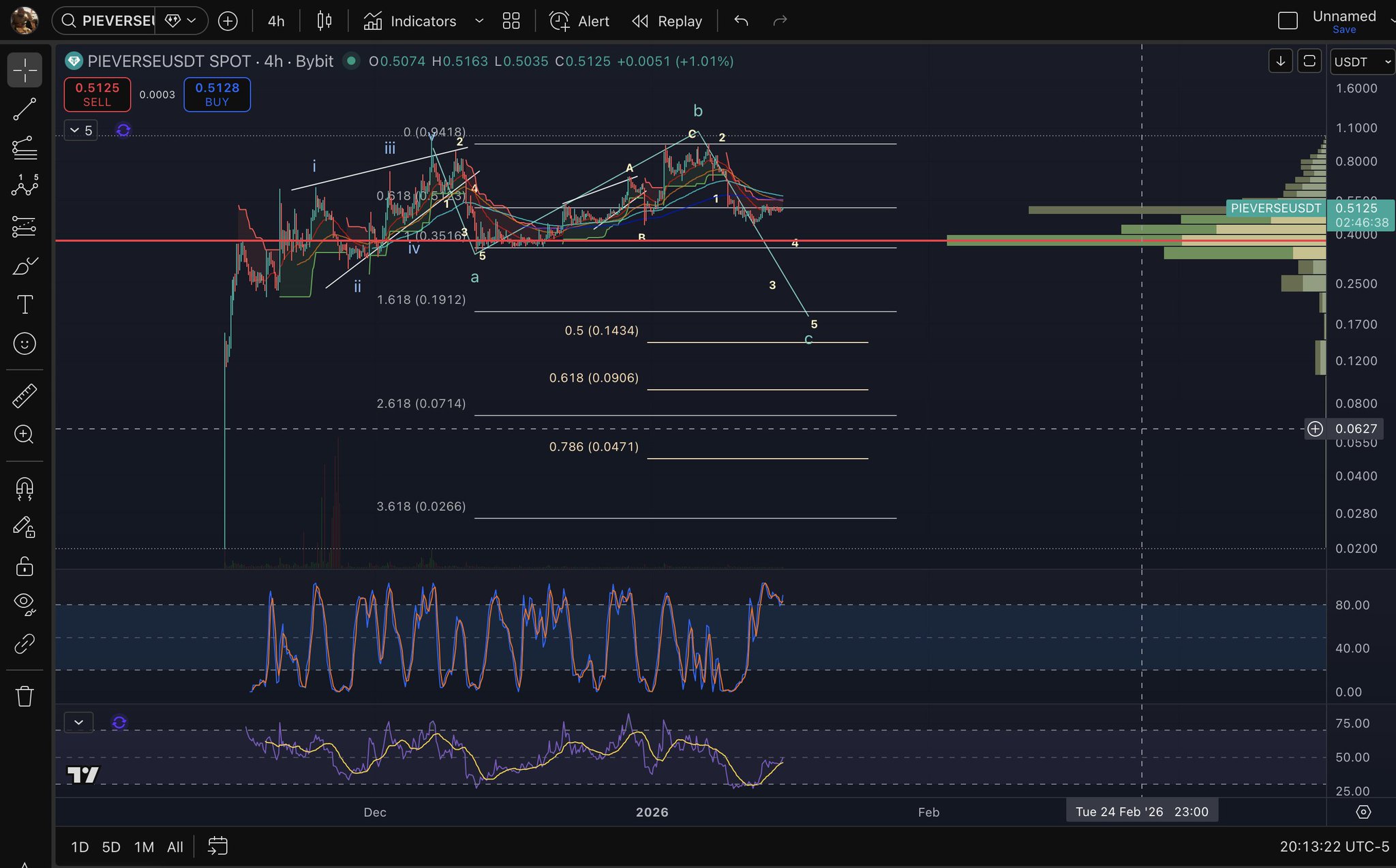Viewport: 1396px width, 868px height.
Task: Toggle magnet mode on
Action: point(25,489)
